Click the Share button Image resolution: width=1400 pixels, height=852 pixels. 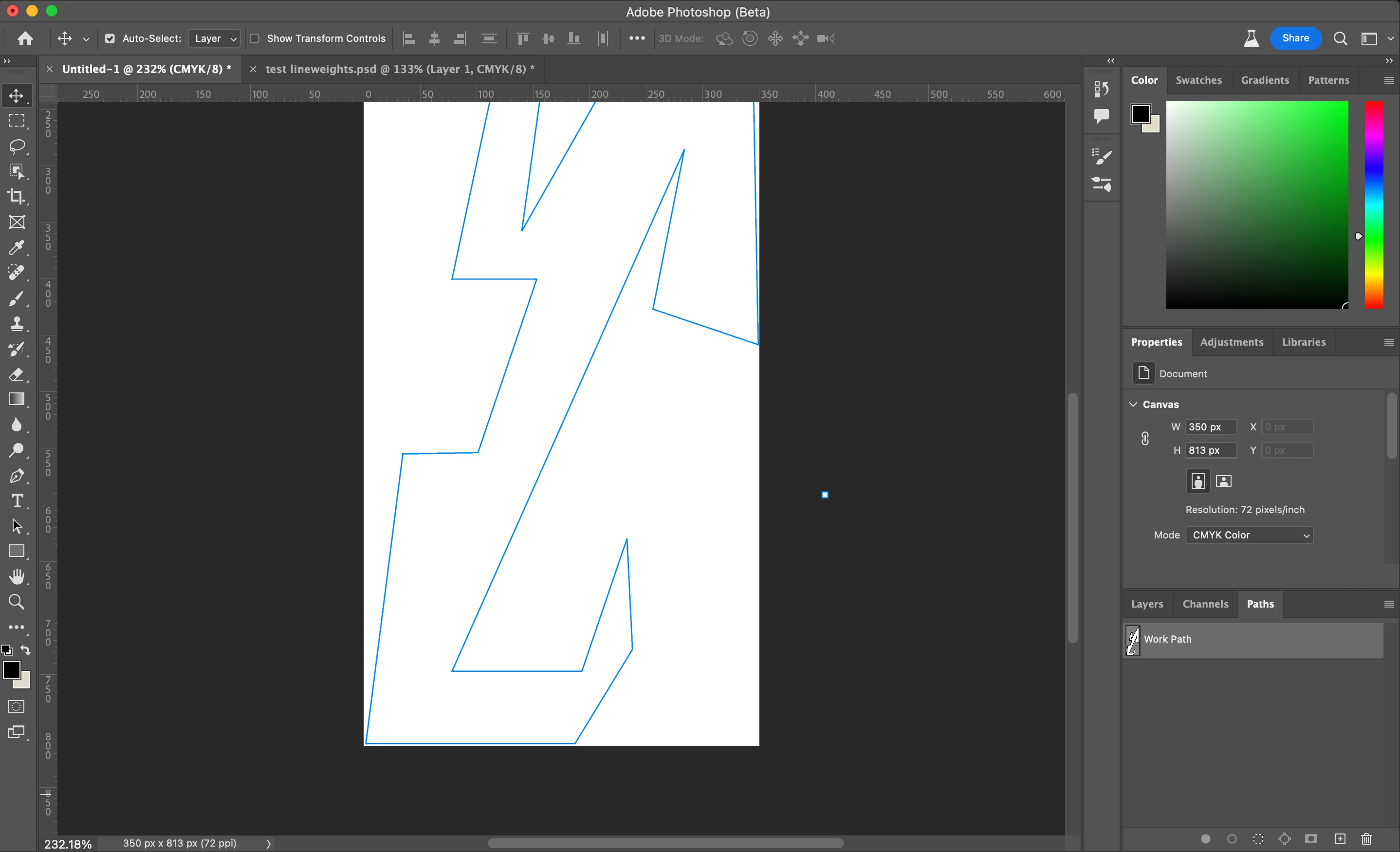pyautogui.click(x=1295, y=38)
